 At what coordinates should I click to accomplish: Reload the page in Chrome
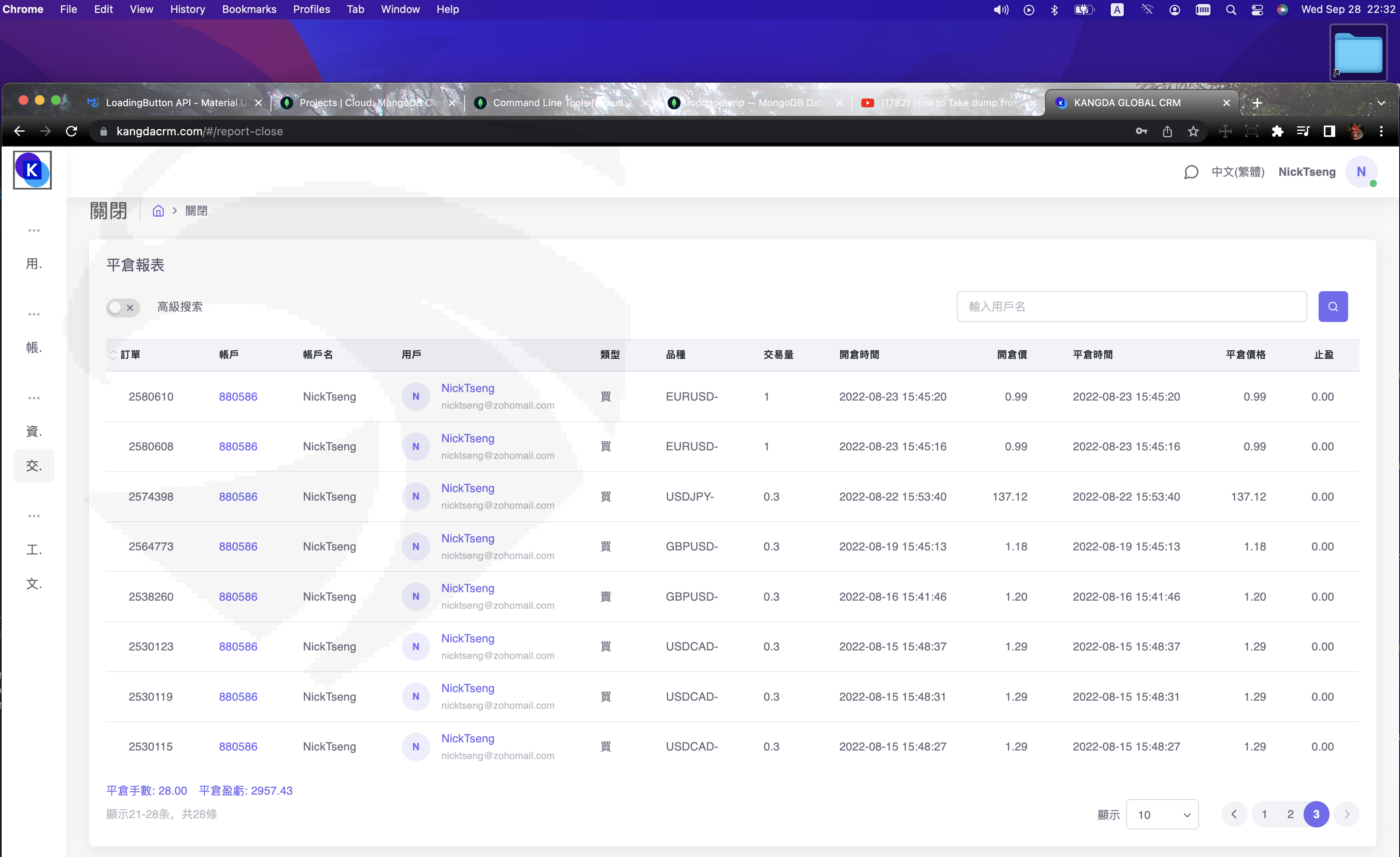click(72, 131)
